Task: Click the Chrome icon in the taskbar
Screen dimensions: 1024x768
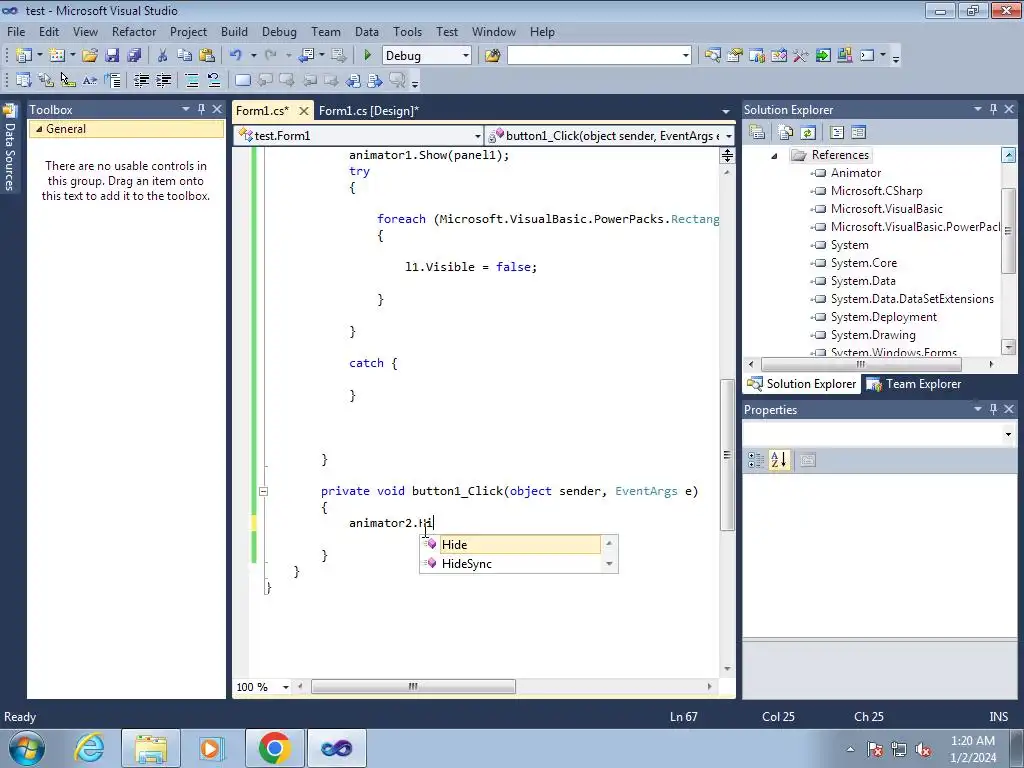Action: tap(274, 748)
